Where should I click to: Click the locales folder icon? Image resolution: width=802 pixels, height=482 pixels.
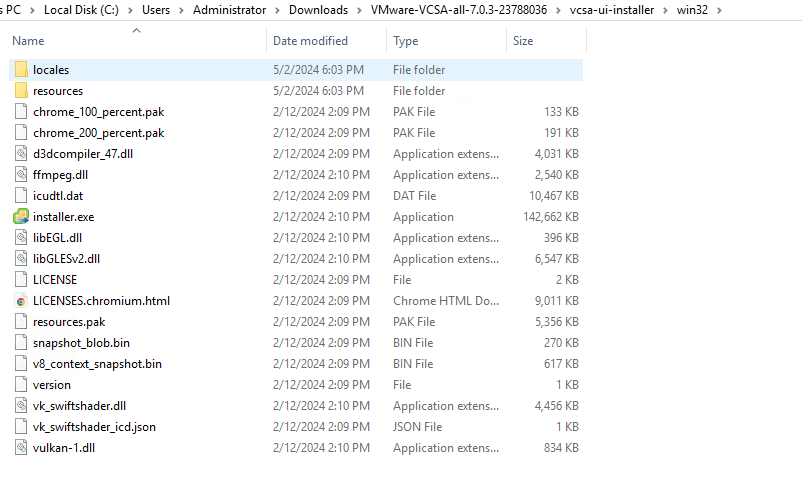click(21, 70)
